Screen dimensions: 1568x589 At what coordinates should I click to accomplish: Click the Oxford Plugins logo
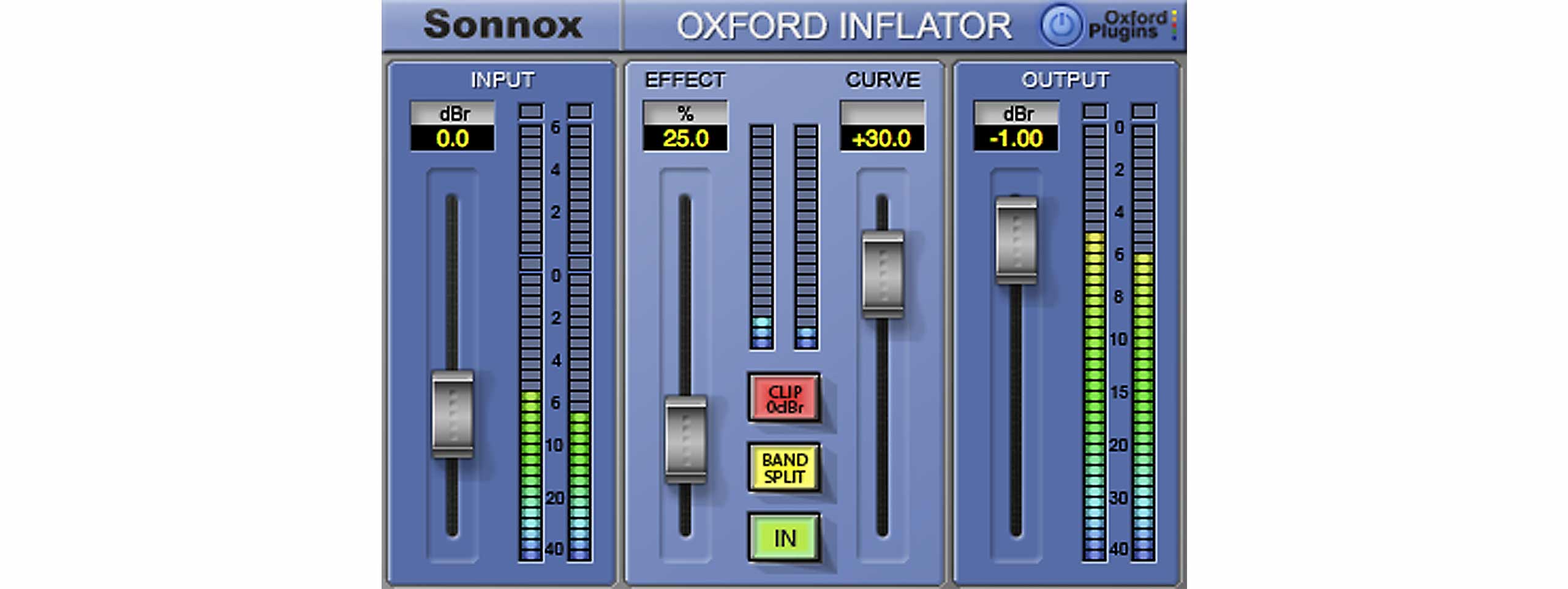(x=1132, y=26)
